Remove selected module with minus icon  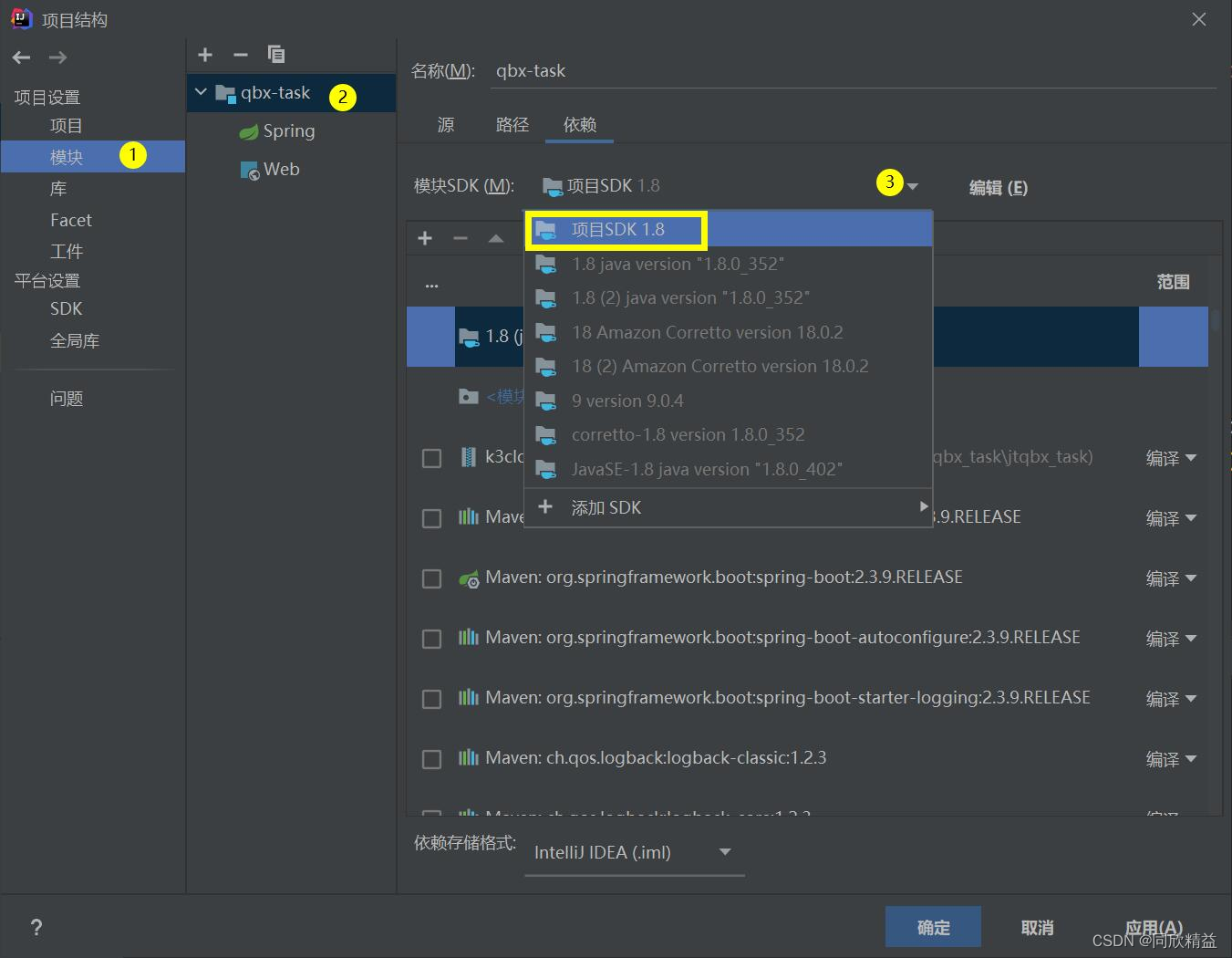[x=241, y=55]
